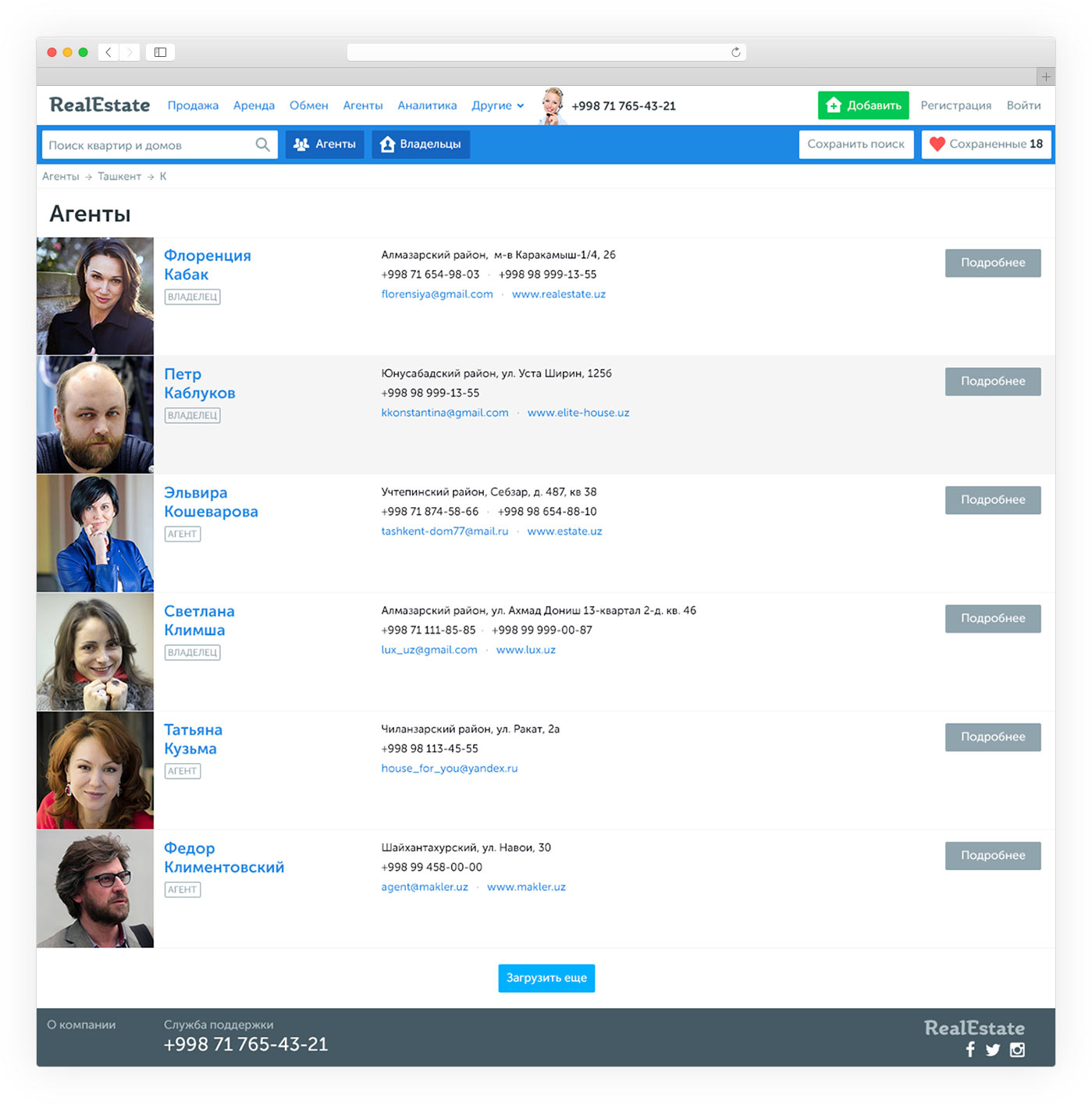Click the support operator avatar
The image size is (1092, 1104).
tap(553, 104)
